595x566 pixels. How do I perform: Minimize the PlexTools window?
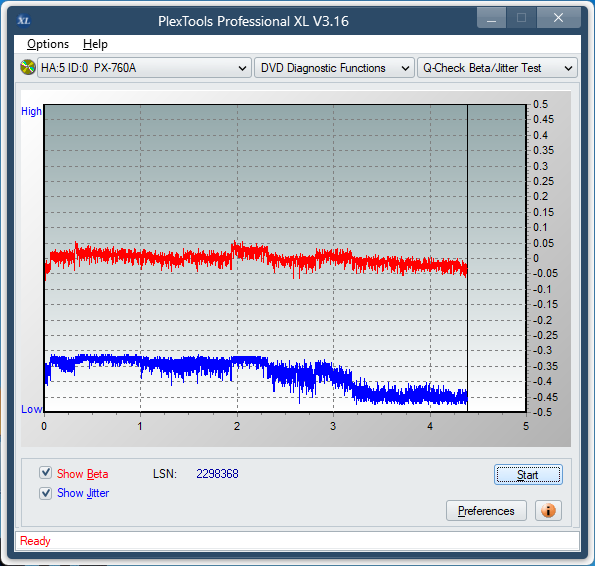[x=491, y=18]
